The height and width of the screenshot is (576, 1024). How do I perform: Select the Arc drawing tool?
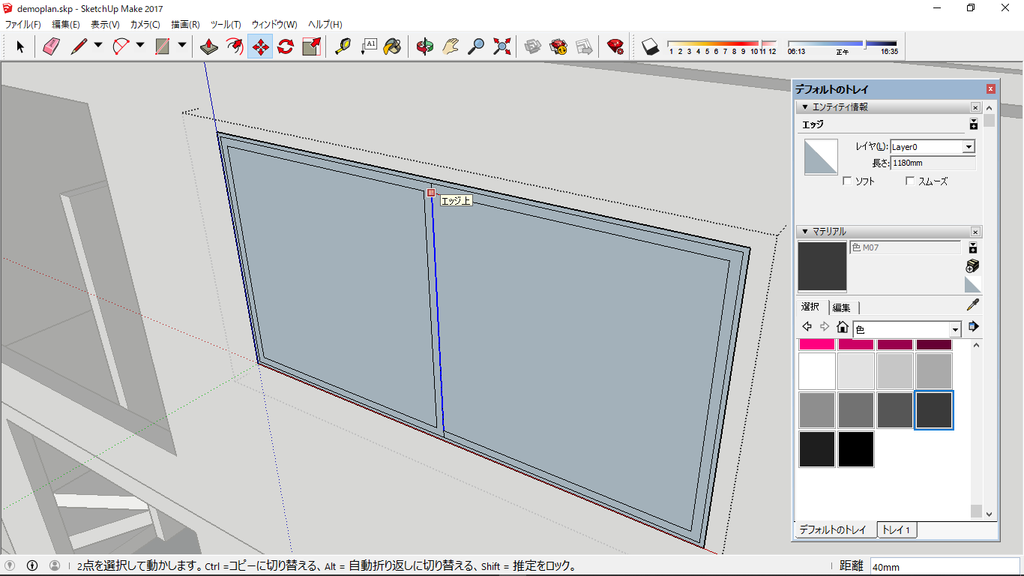click(121, 46)
